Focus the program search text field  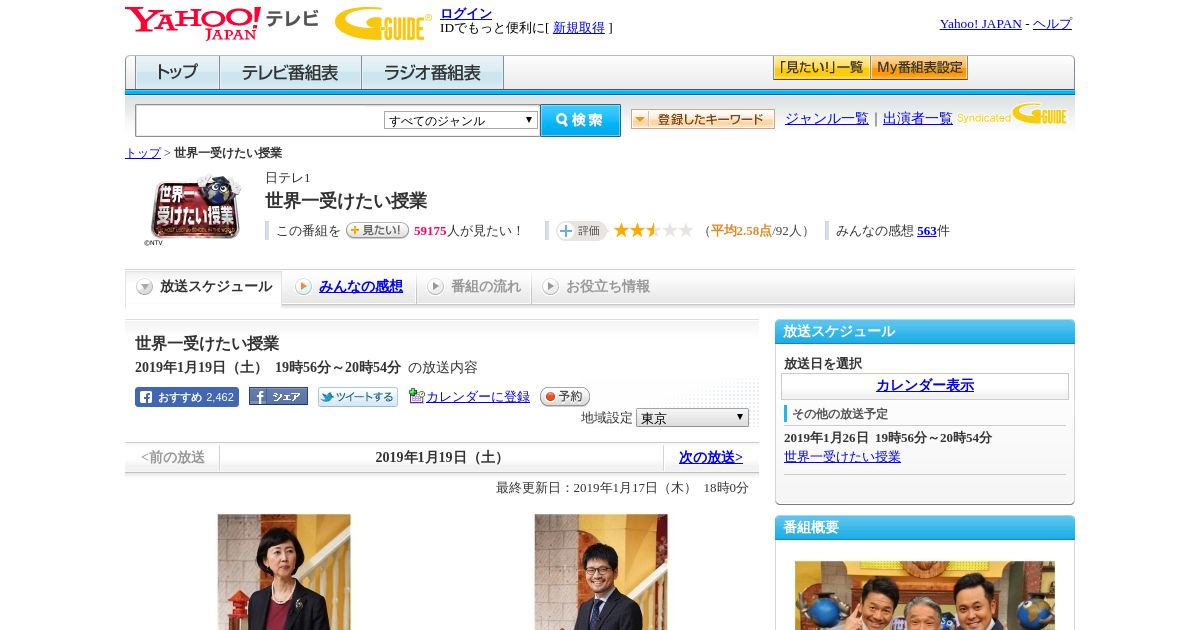pyautogui.click(x=260, y=121)
